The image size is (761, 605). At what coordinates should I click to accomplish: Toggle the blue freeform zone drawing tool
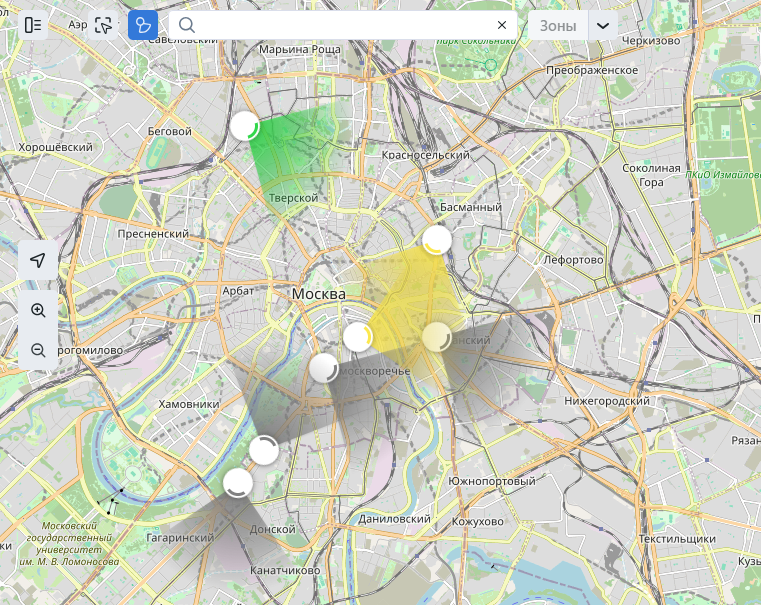tap(143, 25)
